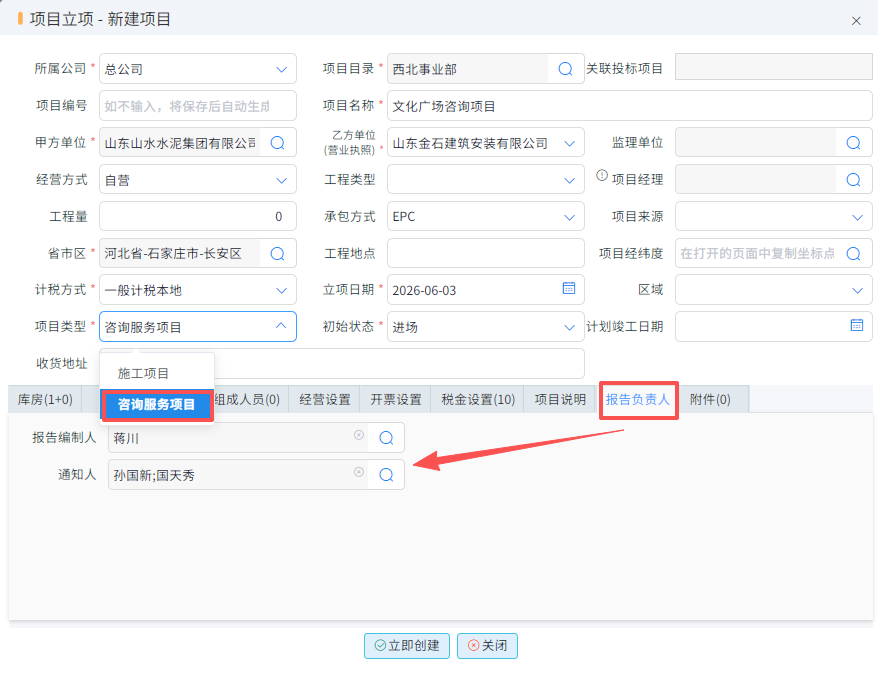
Task: Collapse 项目类型 dropdown
Action: 281,326
